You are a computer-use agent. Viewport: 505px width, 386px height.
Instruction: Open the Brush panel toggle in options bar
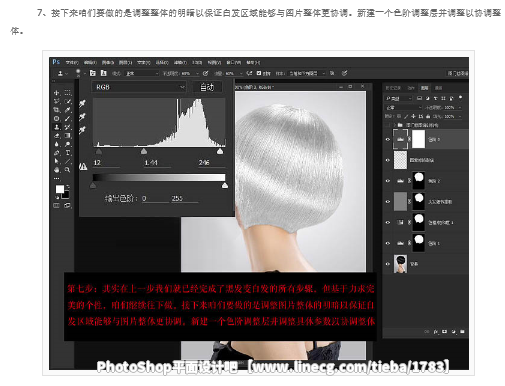[x=93, y=73]
